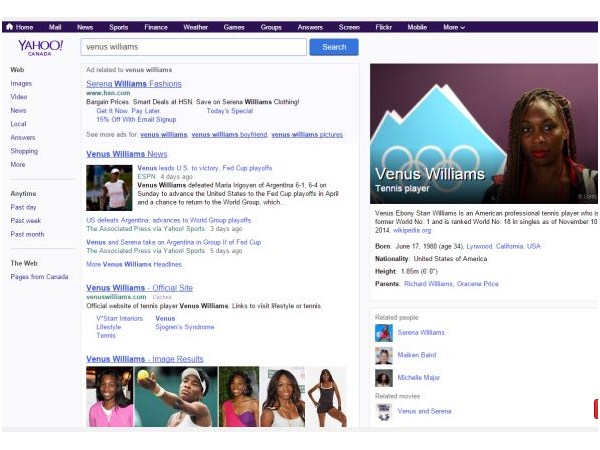The image size is (600, 450).
Task: Open image result in pink and purple dress
Action: [239, 396]
